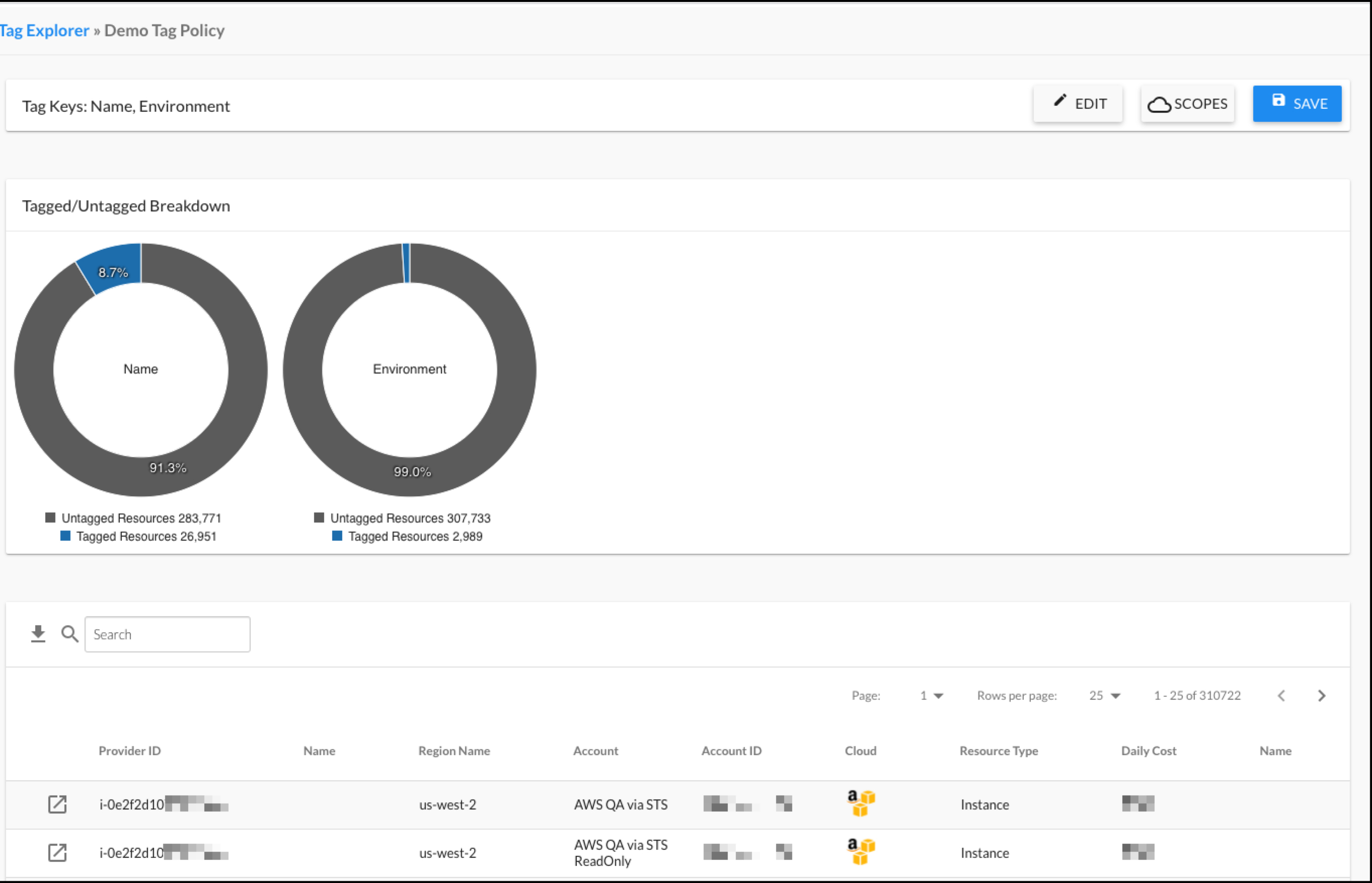This screenshot has height=883, width=1372.
Task: Sort table by Daily Cost header
Action: [1148, 751]
